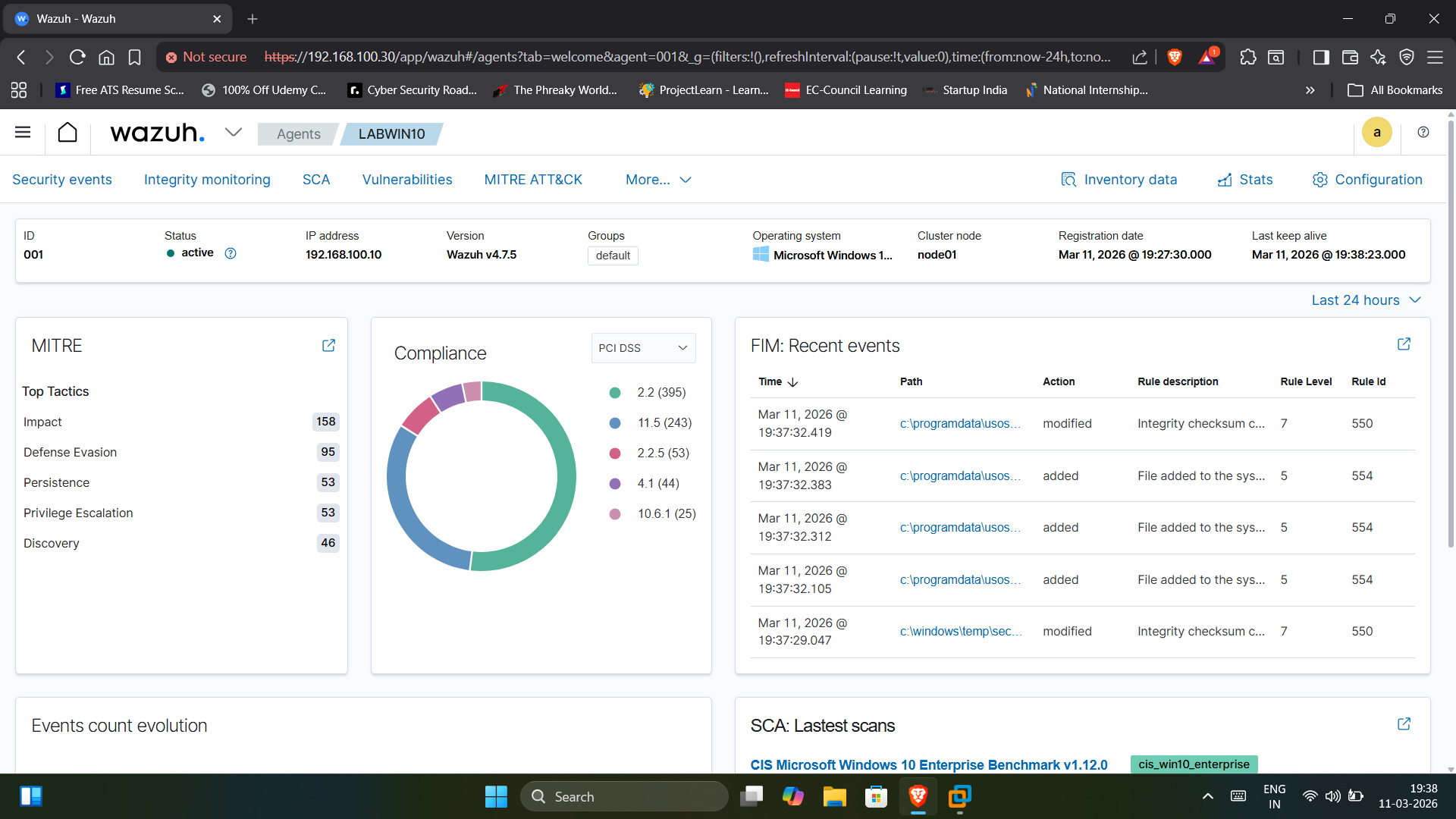Open c:\windows\temp\sec... file path link

(961, 631)
